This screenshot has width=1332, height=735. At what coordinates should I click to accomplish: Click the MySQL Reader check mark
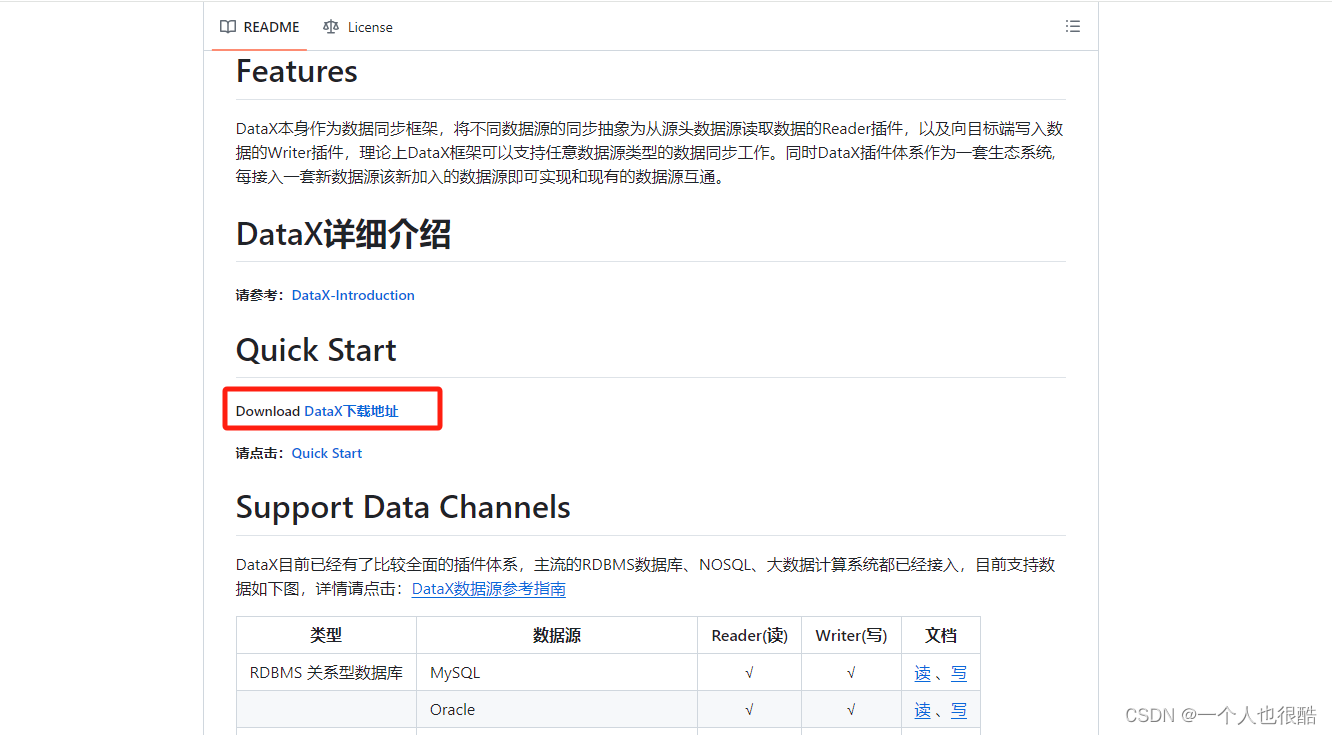(749, 673)
